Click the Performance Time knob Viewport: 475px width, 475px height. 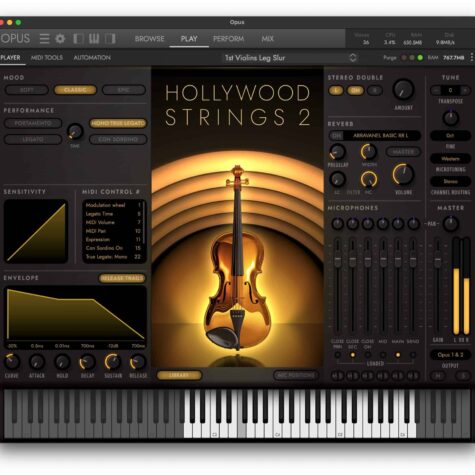coord(75,131)
